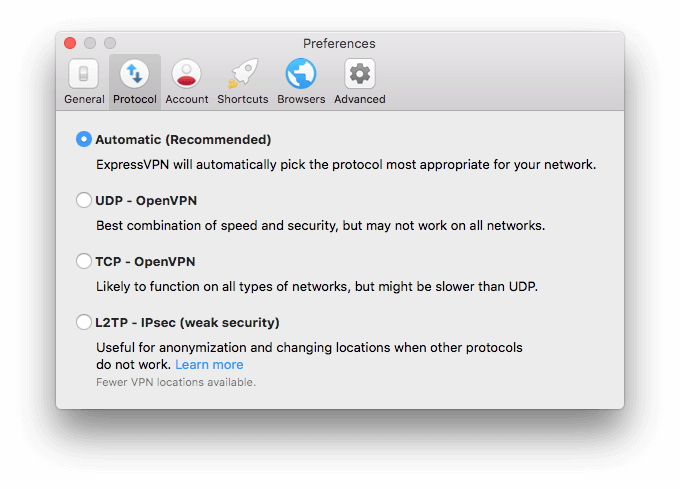Switch to the General tab label
Screen dimensions: 680x489
point(84,99)
